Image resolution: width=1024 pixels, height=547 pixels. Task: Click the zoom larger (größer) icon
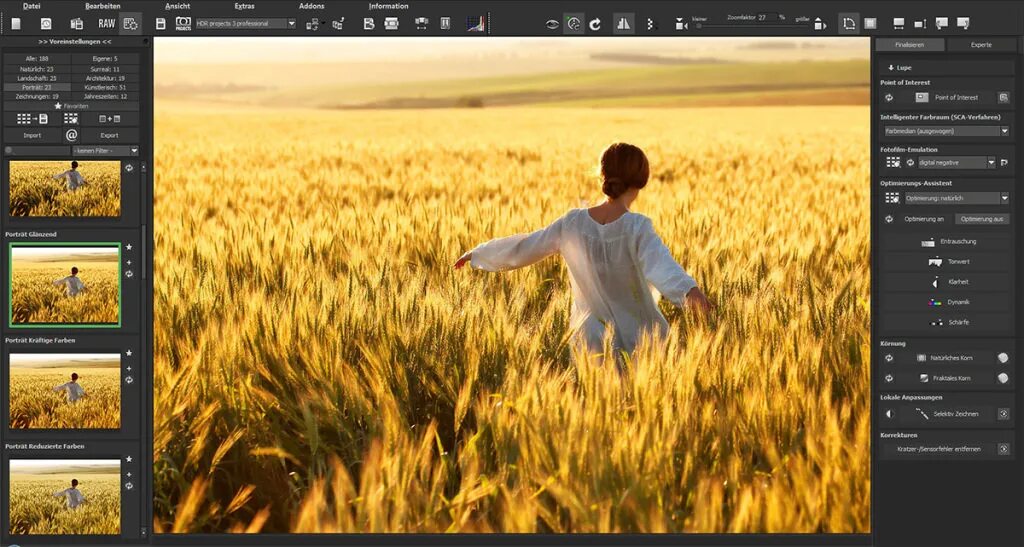click(x=820, y=24)
